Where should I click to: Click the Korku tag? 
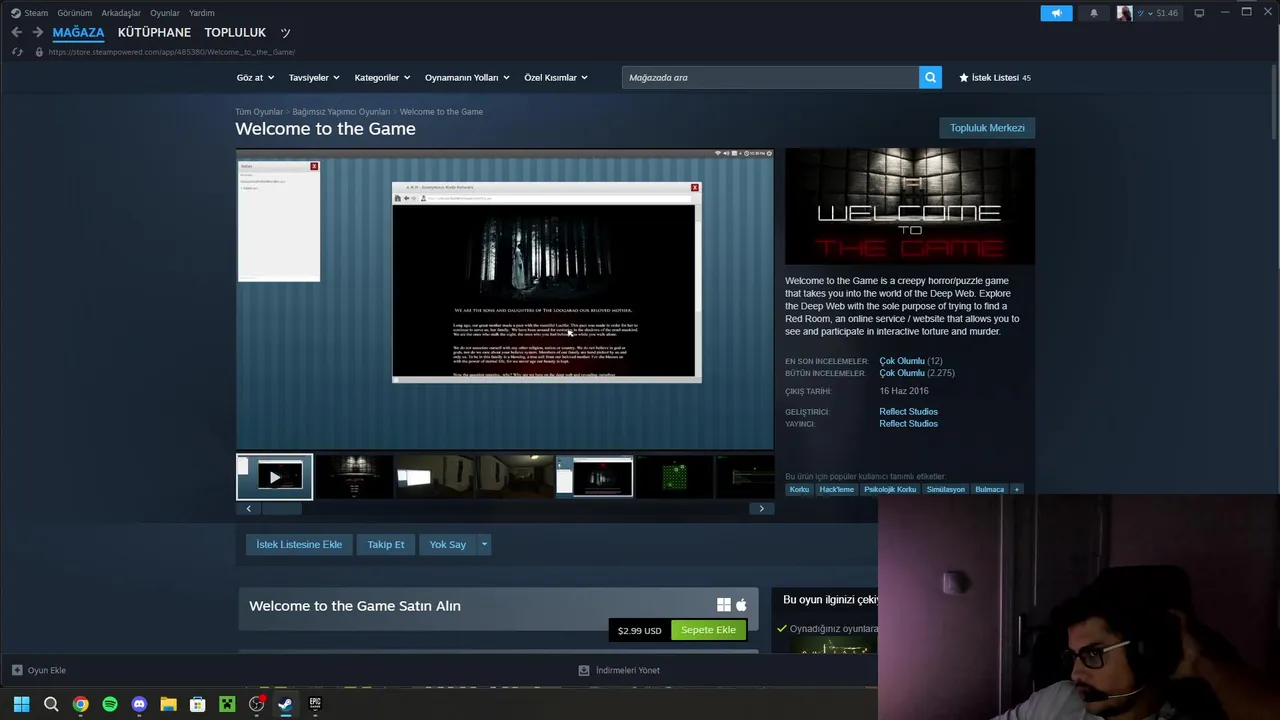pos(799,489)
